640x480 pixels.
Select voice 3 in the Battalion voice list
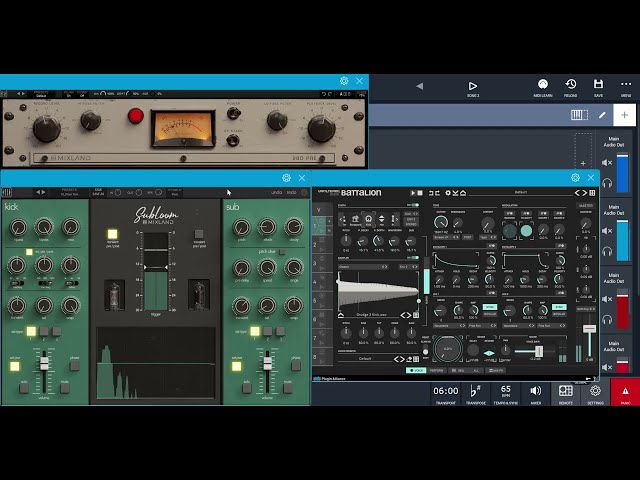click(322, 264)
